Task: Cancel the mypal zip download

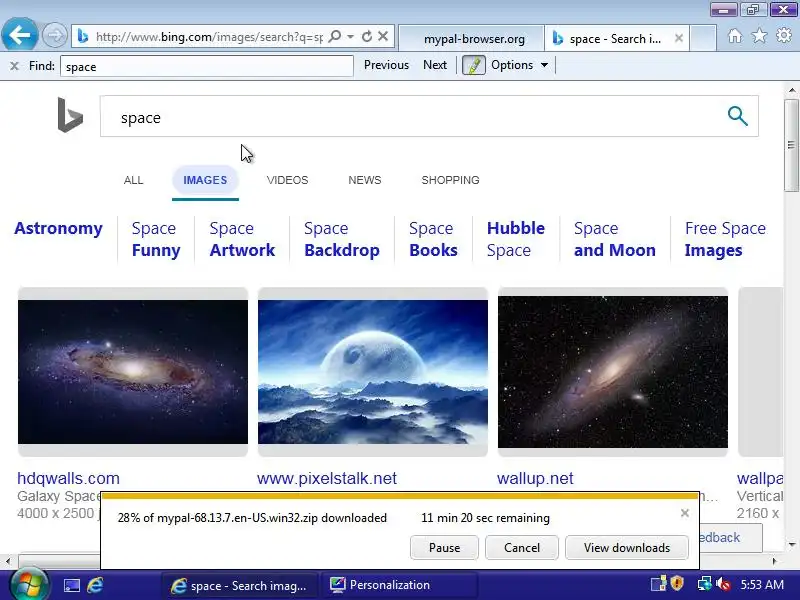Action: pos(521,547)
